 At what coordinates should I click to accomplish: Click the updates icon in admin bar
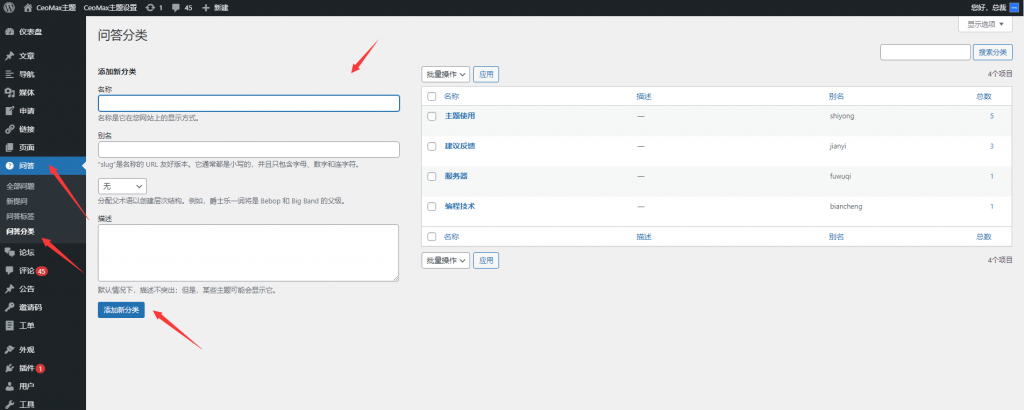click(149, 7)
